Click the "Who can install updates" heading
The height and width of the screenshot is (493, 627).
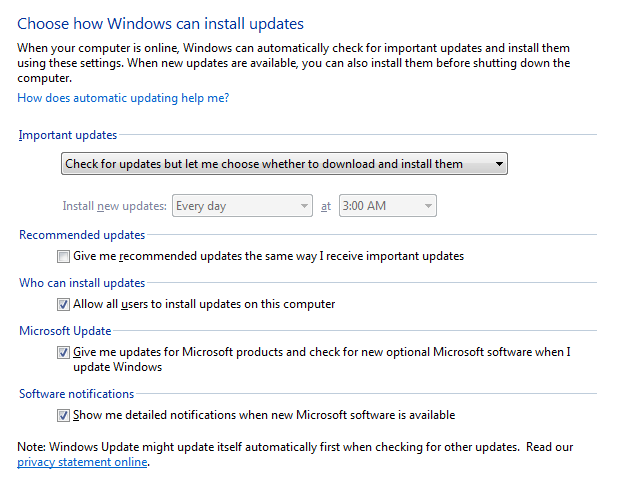pos(82,283)
